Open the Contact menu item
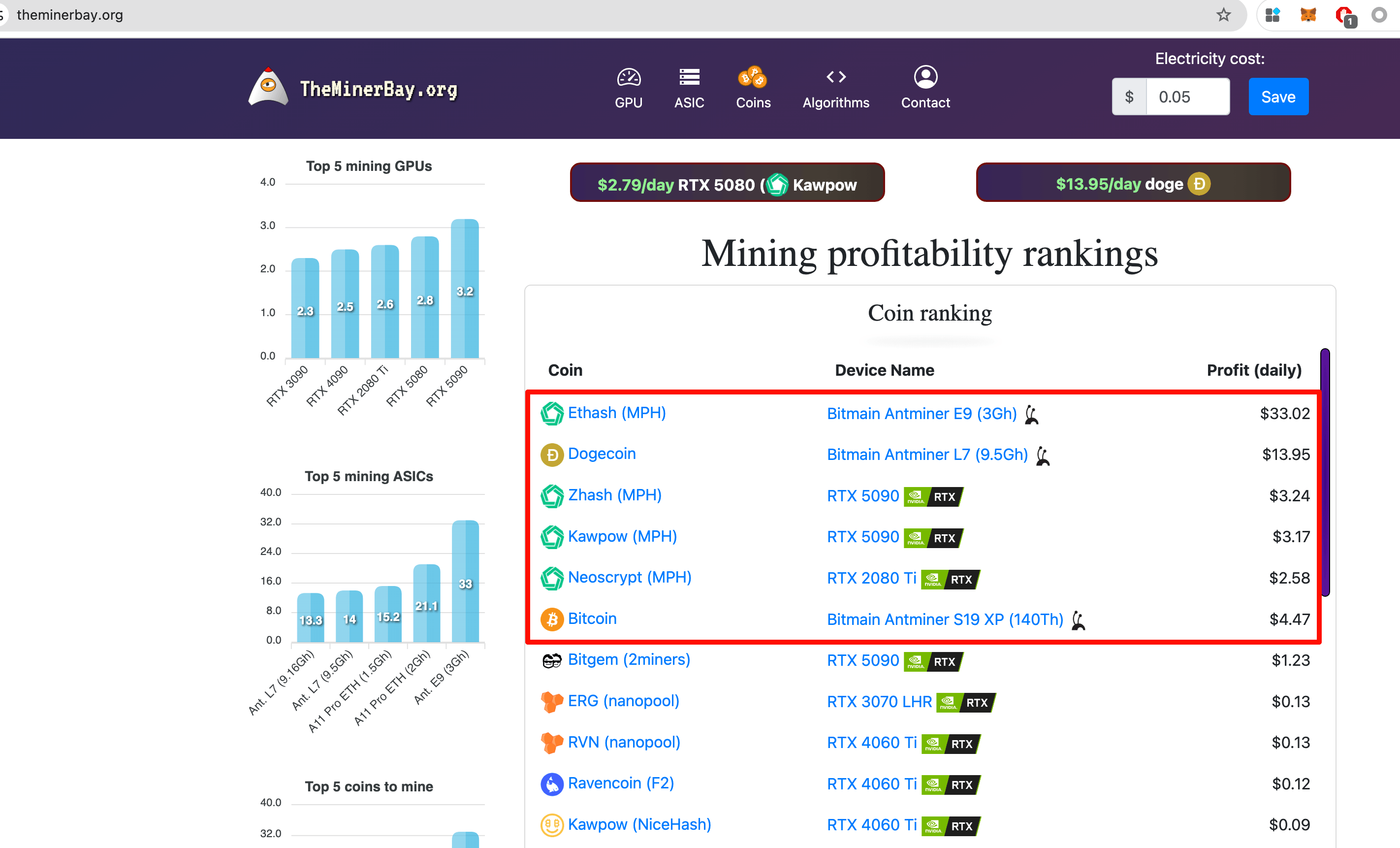 [925, 89]
